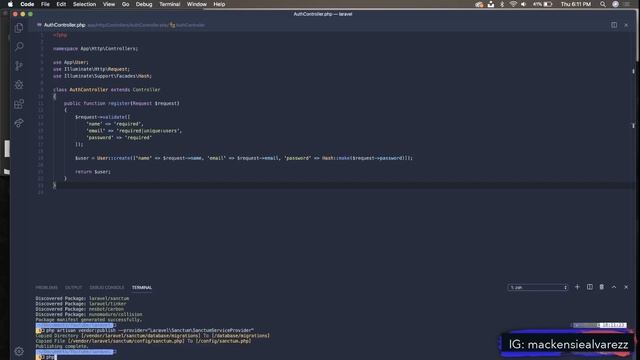Click the use App\User line
The width and height of the screenshot is (640, 360).
[70, 62]
